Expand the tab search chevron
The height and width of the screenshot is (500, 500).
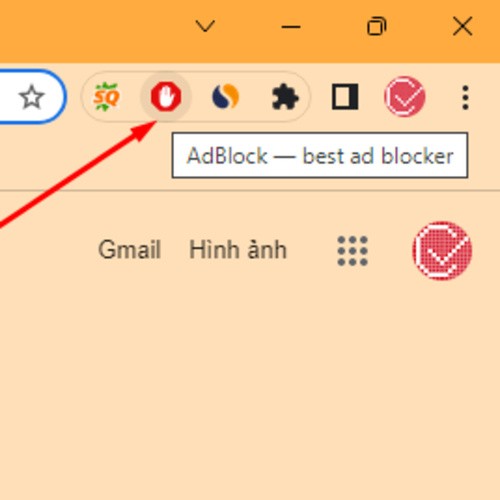click(205, 26)
